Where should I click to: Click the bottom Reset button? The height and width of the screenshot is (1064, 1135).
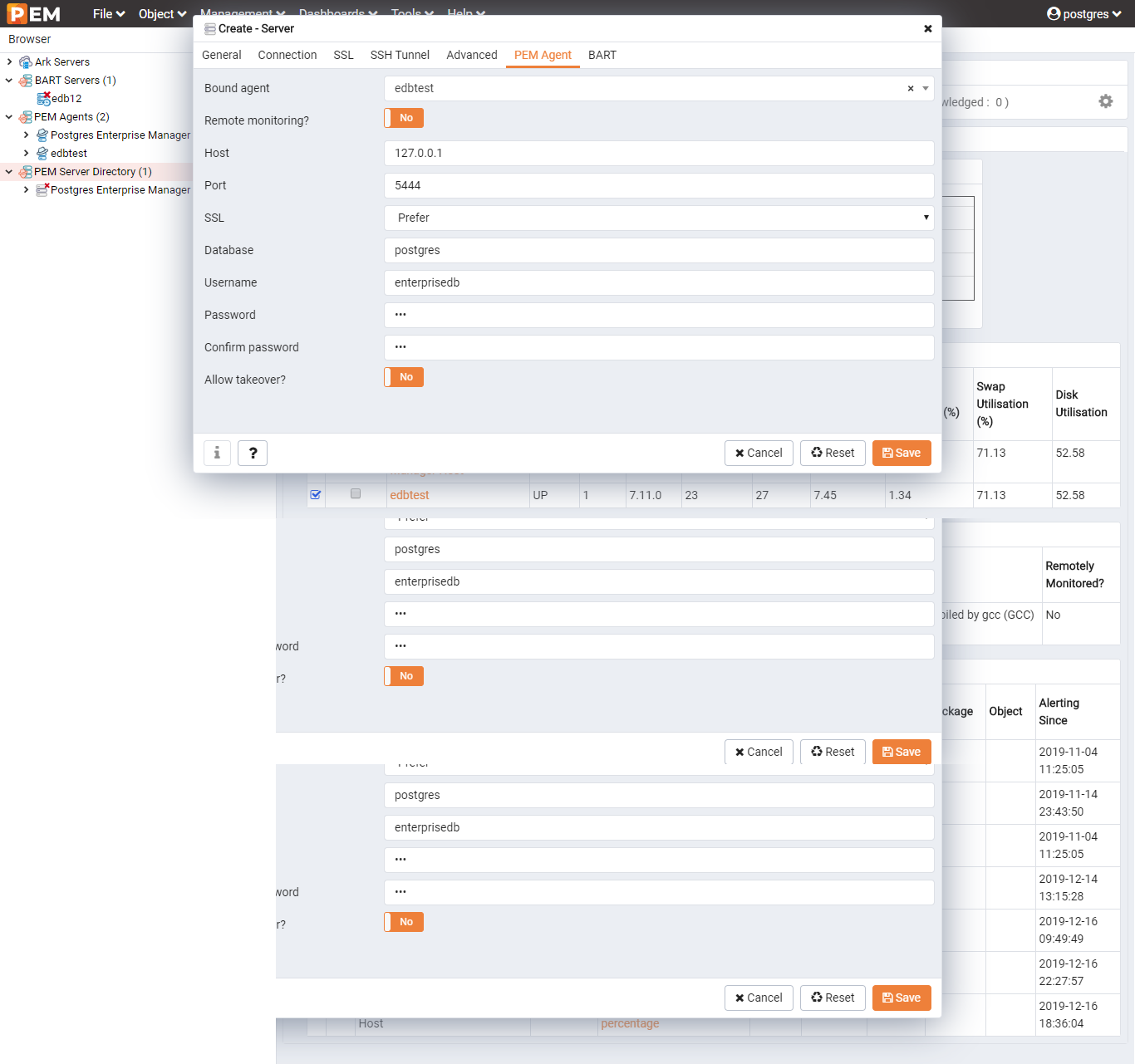tap(833, 998)
